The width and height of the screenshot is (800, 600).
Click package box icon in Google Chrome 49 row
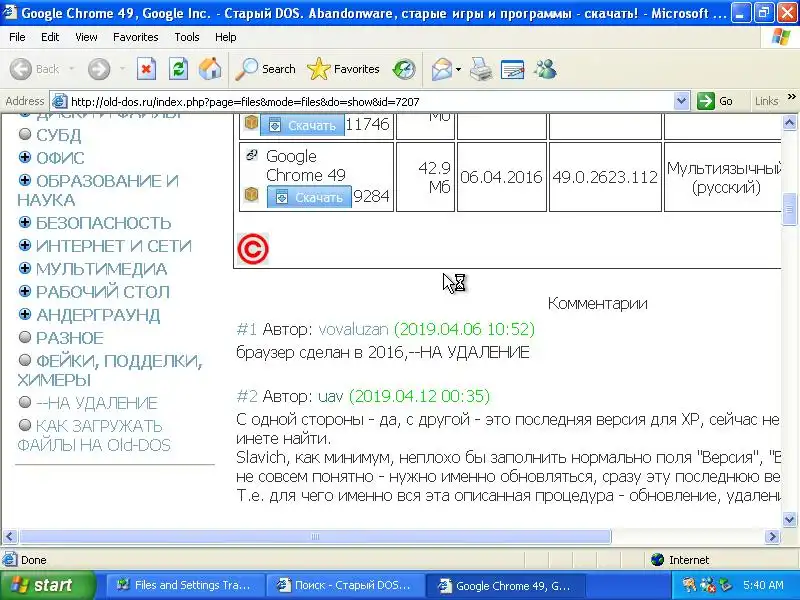click(252, 194)
